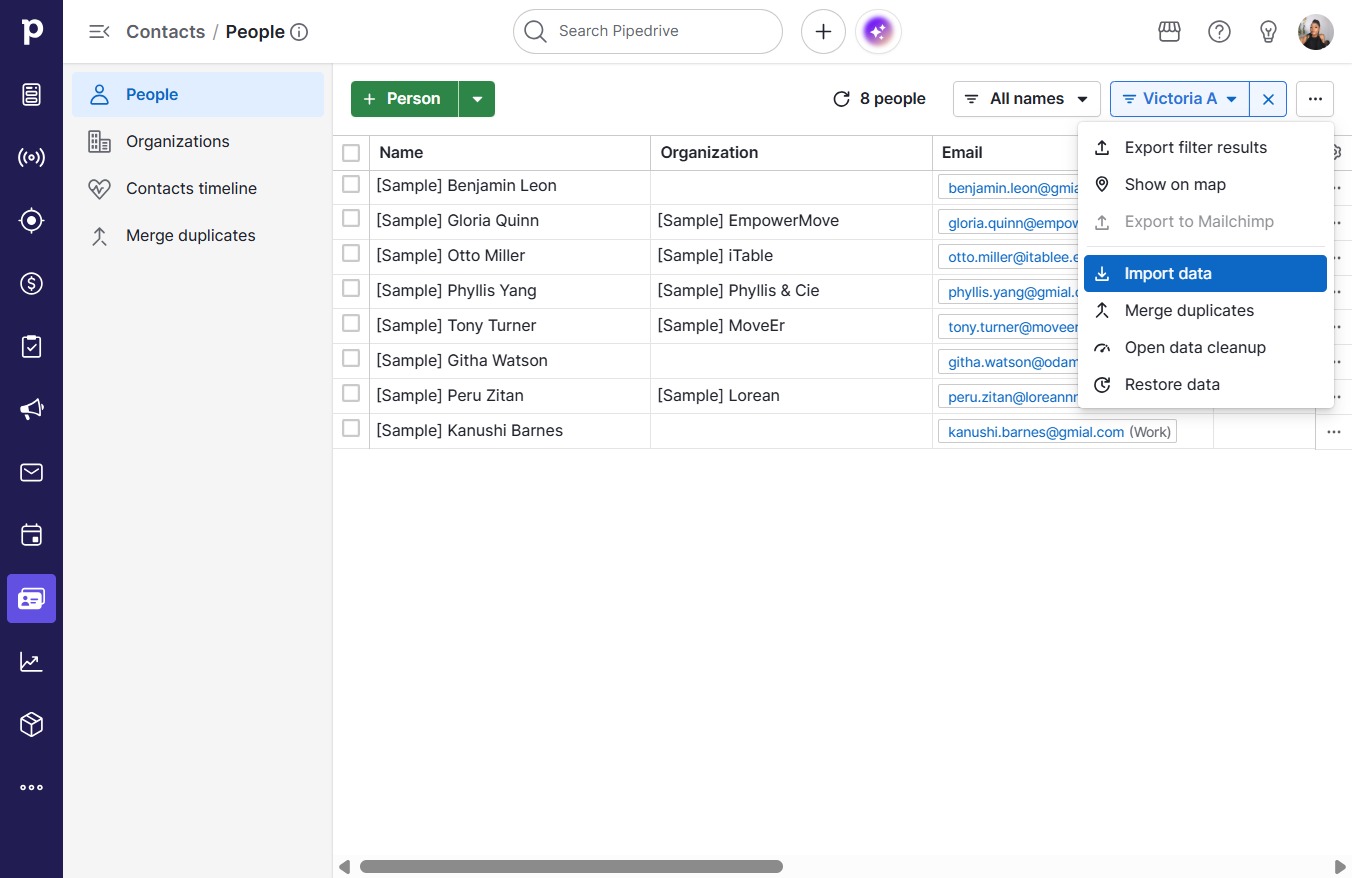
Task: Open Merge duplicates in left navigation
Action: click(x=198, y=235)
